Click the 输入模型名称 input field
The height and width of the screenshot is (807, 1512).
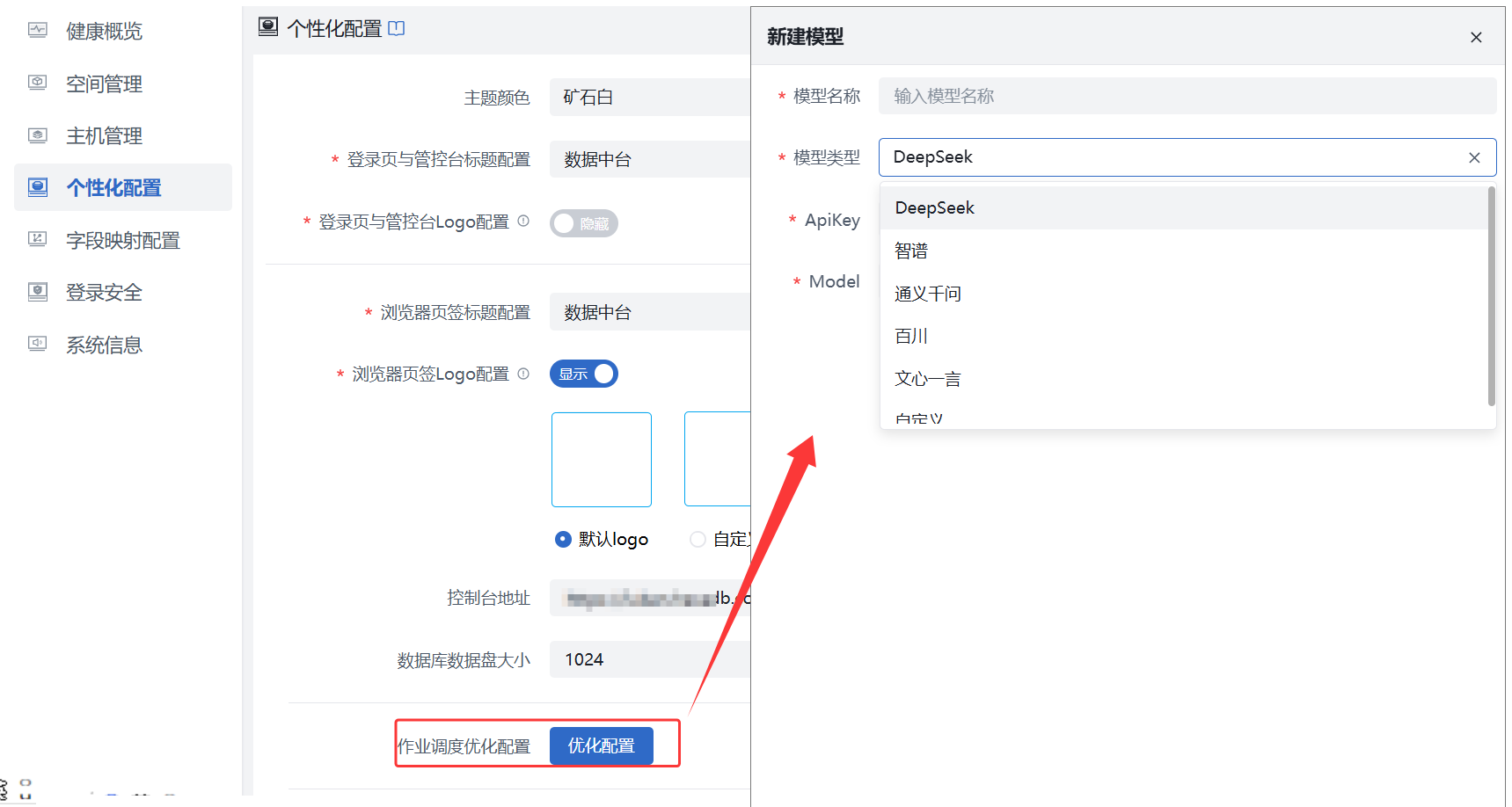pos(1143,96)
